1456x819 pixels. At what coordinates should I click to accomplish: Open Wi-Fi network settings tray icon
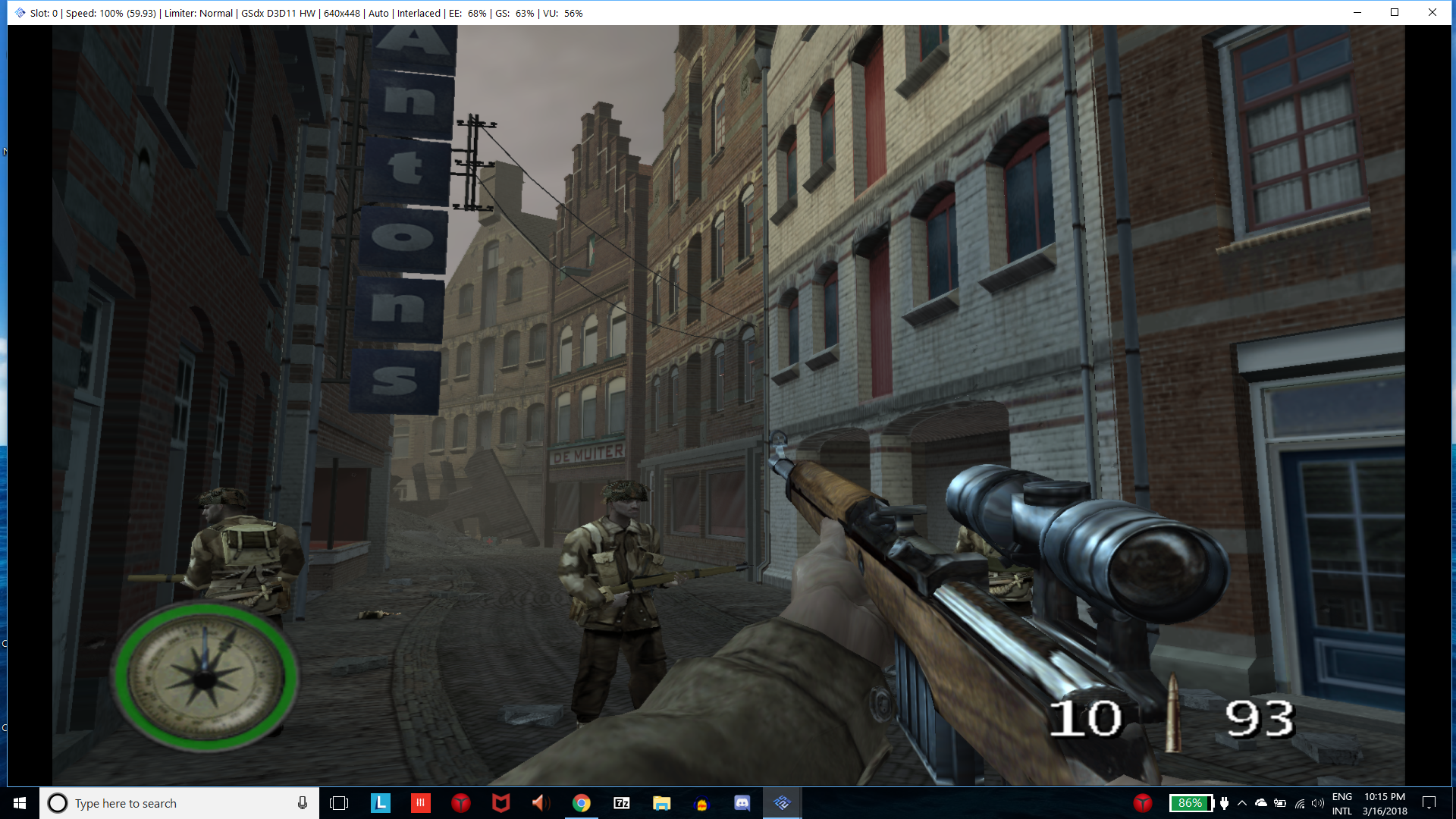(1300, 803)
